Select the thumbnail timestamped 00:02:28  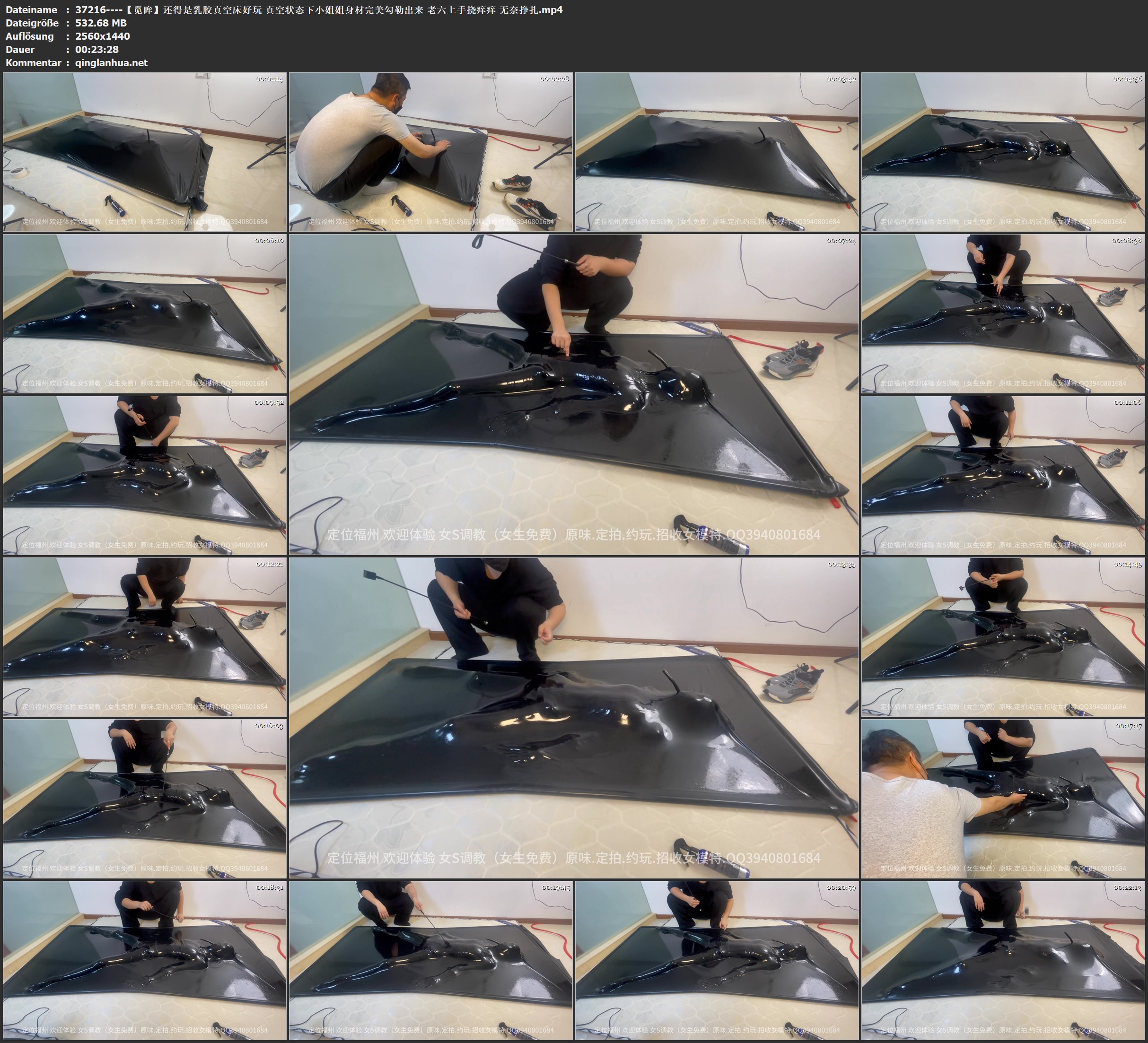click(430, 152)
